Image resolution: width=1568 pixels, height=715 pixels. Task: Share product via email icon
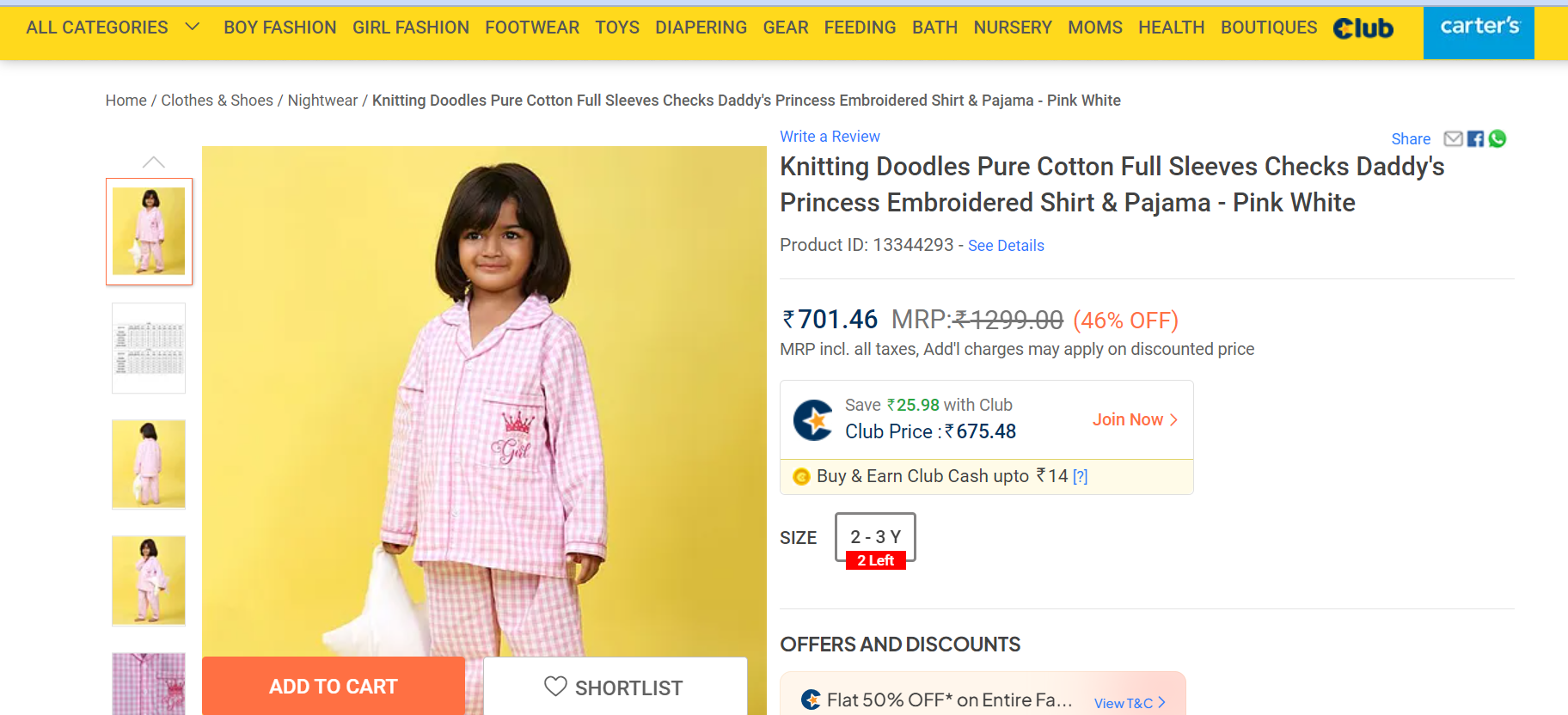1453,139
